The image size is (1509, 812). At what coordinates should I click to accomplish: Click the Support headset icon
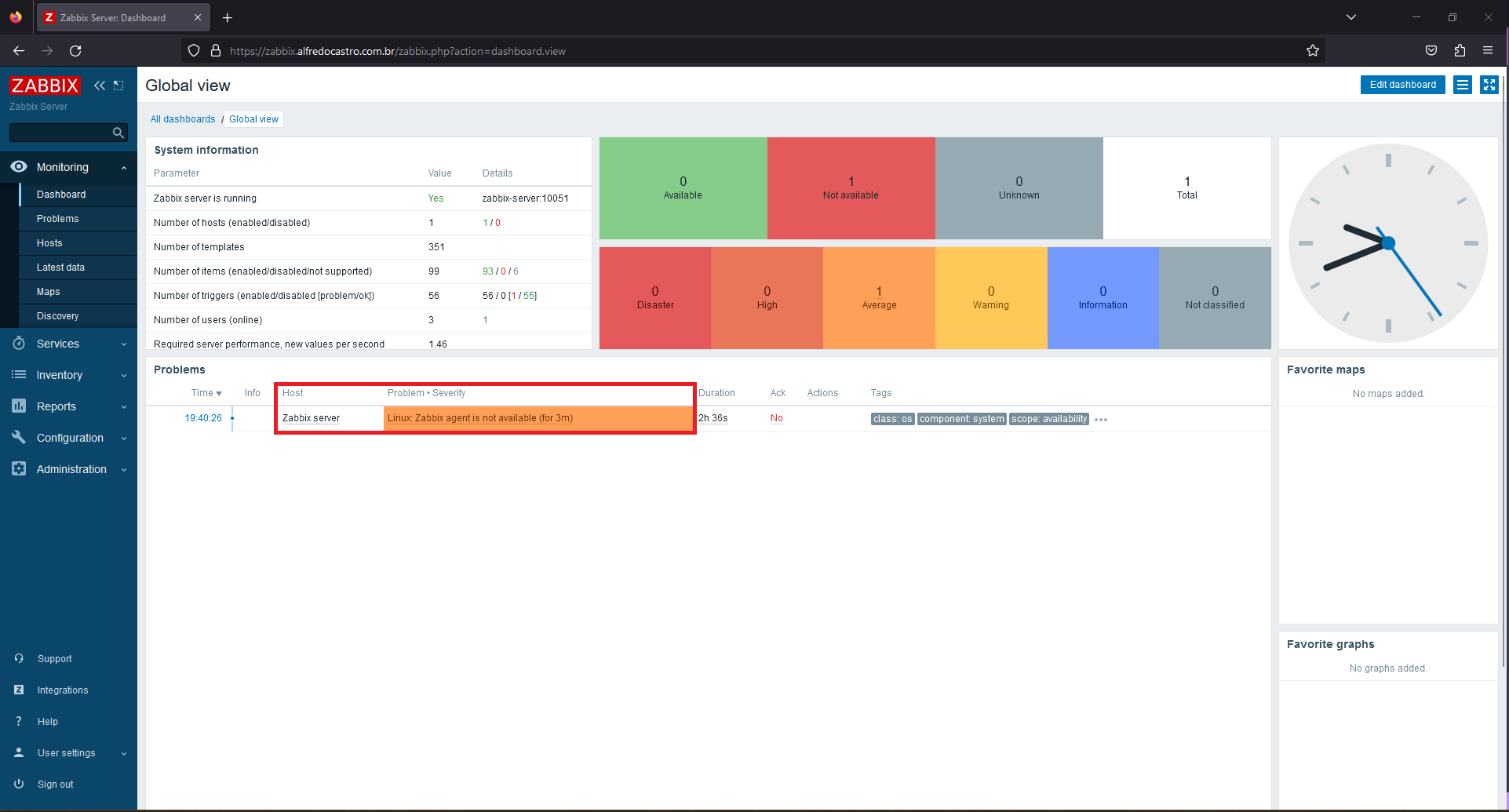click(19, 658)
